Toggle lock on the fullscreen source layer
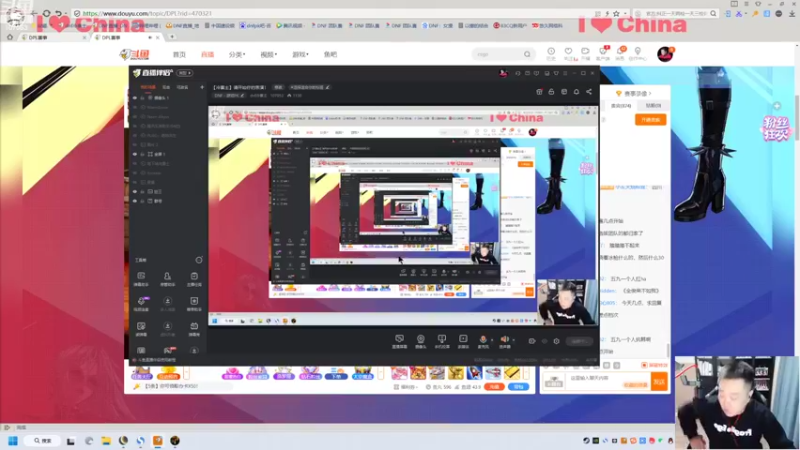Image resolution: width=800 pixels, height=450 pixels. click(x=142, y=154)
